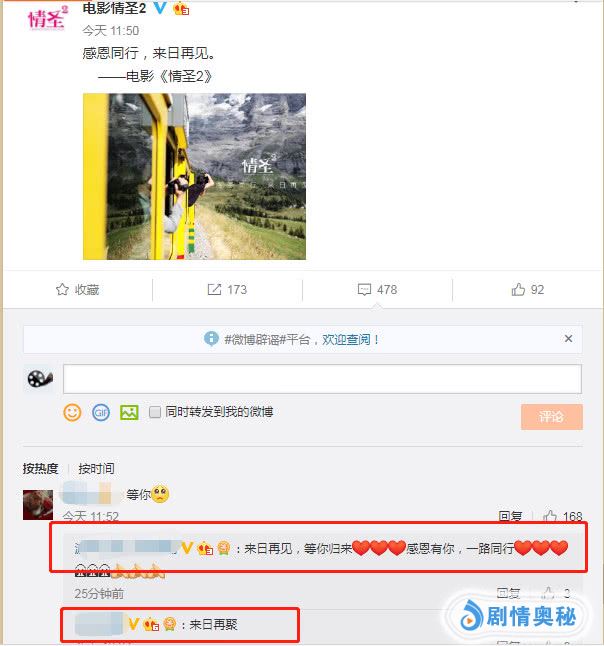The height and width of the screenshot is (646, 604).
Task: Attach a picture with the green image icon
Action: click(x=129, y=412)
